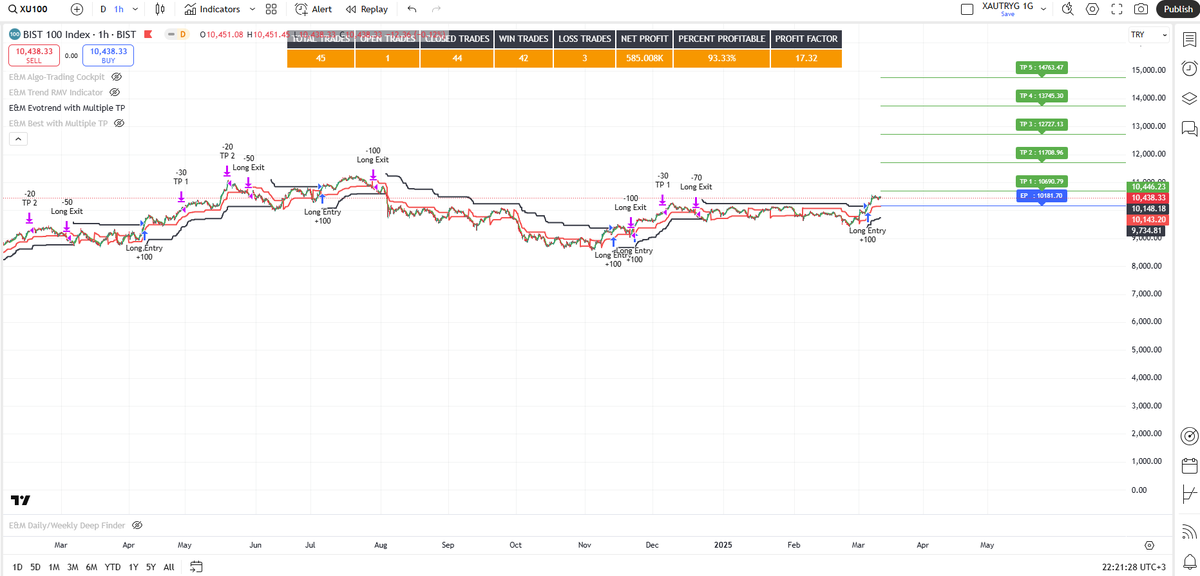Select E&M Evotrend with Multiple TP legend
The image size is (1200, 576).
click(66, 107)
